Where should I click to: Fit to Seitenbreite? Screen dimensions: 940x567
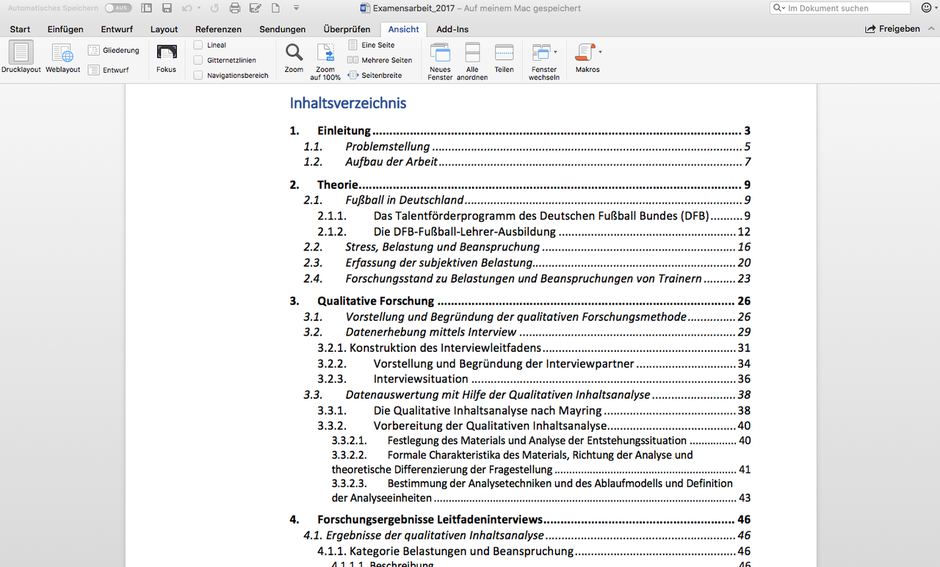click(375, 75)
